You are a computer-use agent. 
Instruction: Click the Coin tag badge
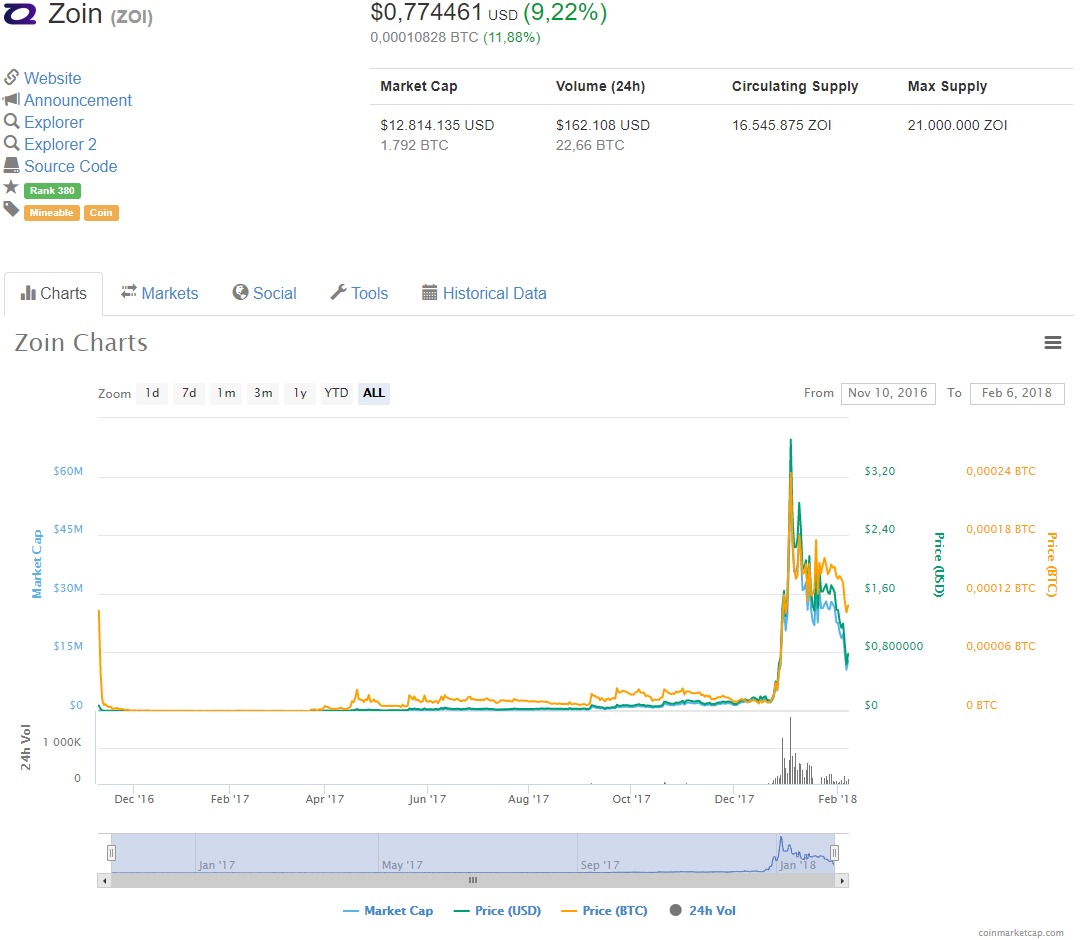[101, 213]
